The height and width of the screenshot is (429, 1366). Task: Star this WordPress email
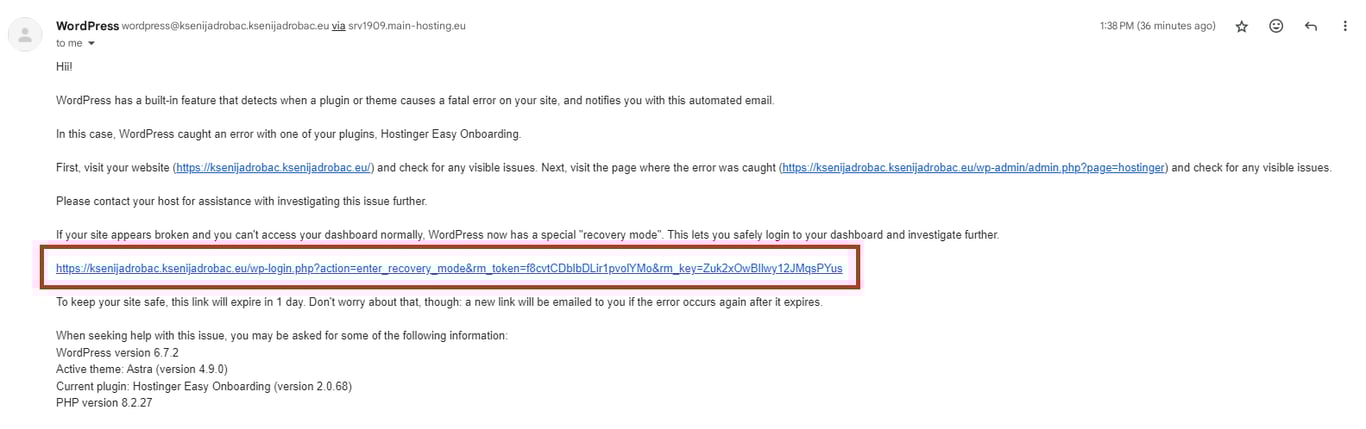pyautogui.click(x=1241, y=27)
